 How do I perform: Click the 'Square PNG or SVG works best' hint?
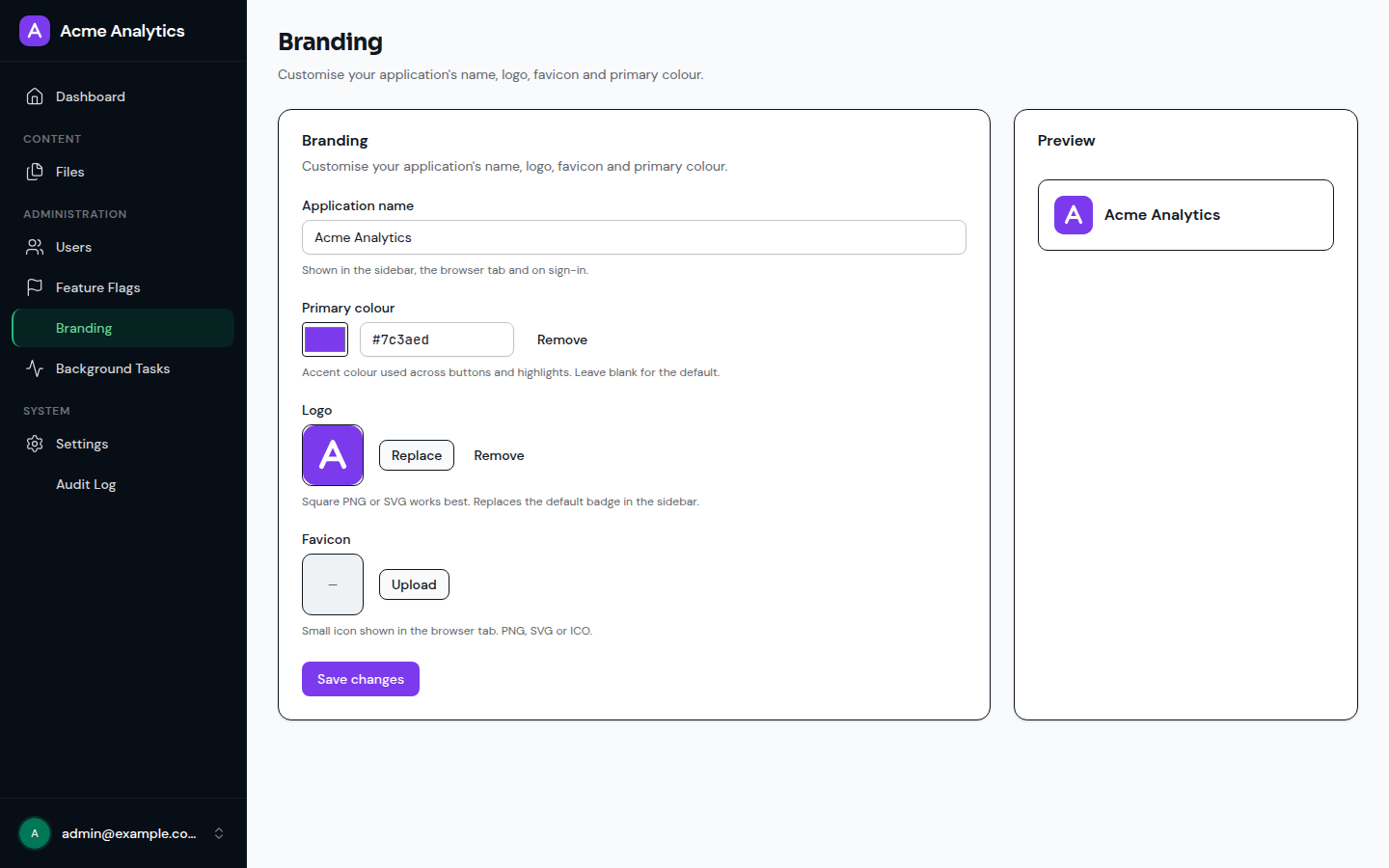point(501,502)
